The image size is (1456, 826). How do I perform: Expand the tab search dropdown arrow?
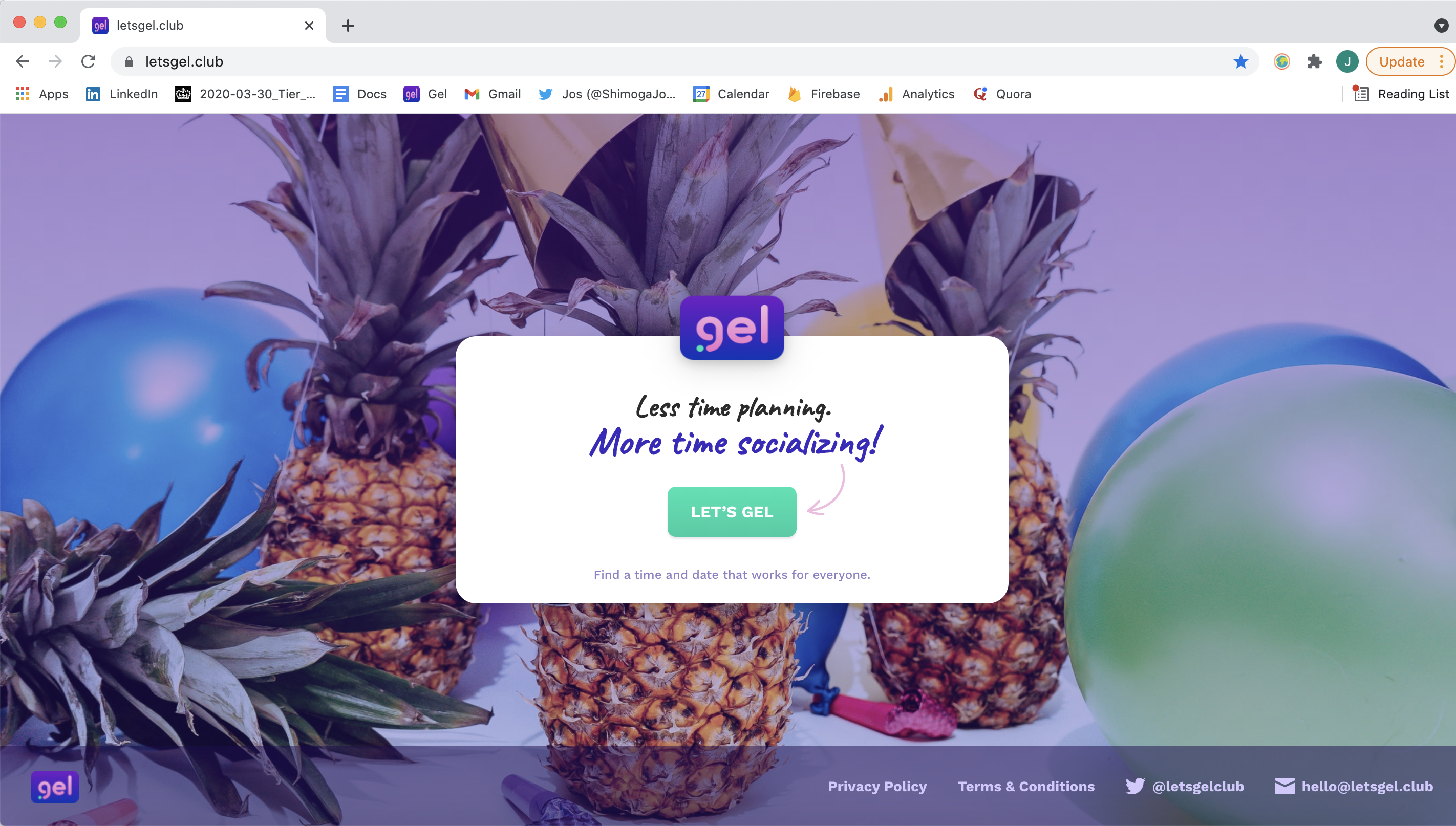click(1441, 25)
